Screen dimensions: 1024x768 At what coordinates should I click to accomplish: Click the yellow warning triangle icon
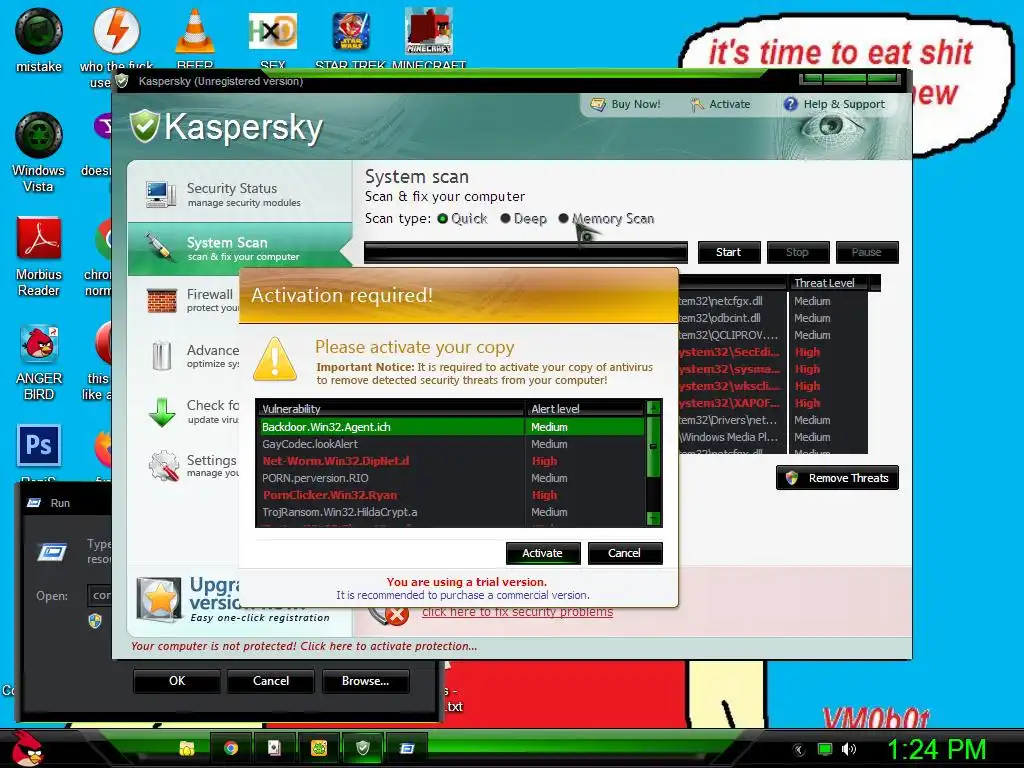pos(275,359)
